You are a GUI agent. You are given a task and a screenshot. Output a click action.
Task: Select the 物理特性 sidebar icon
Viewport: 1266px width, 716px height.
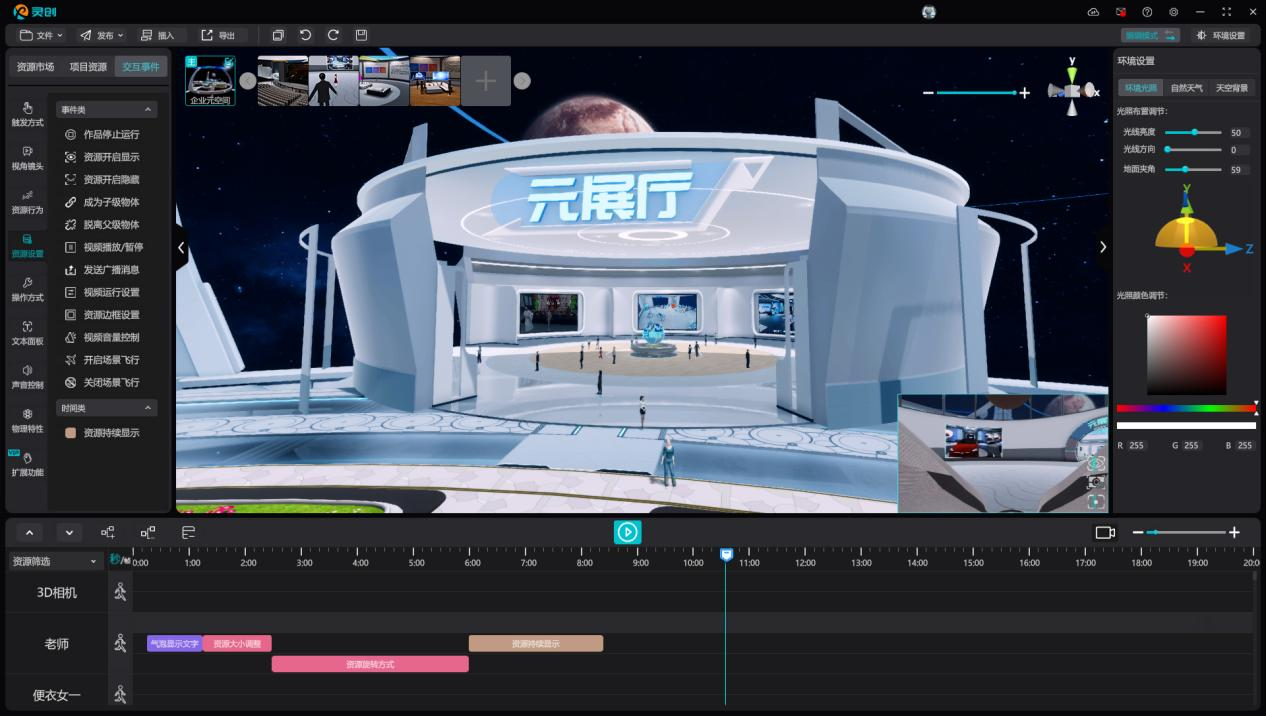click(x=27, y=420)
